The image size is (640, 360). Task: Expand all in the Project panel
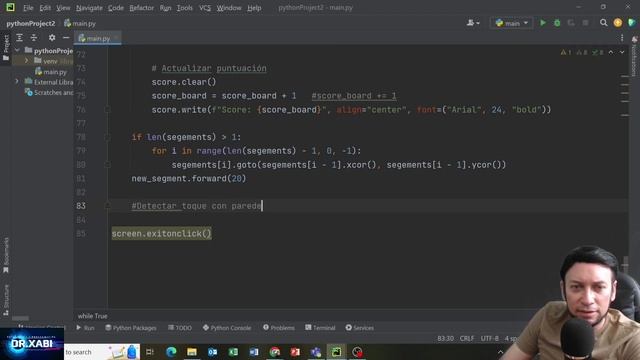[x=19, y=38]
